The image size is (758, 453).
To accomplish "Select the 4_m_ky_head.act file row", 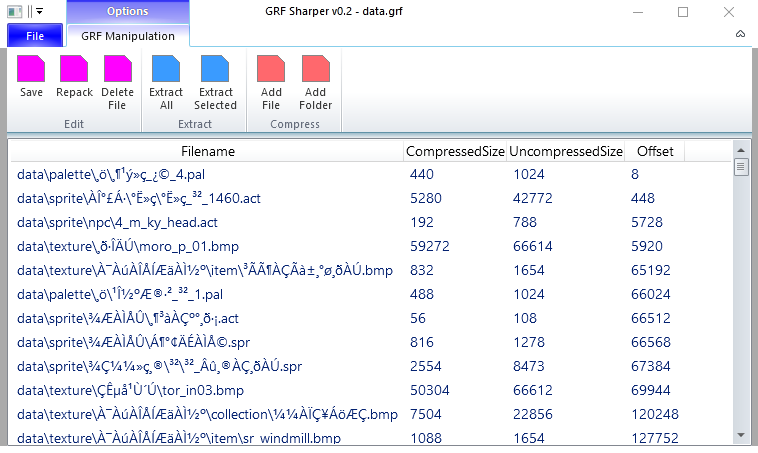I will click(x=370, y=222).
